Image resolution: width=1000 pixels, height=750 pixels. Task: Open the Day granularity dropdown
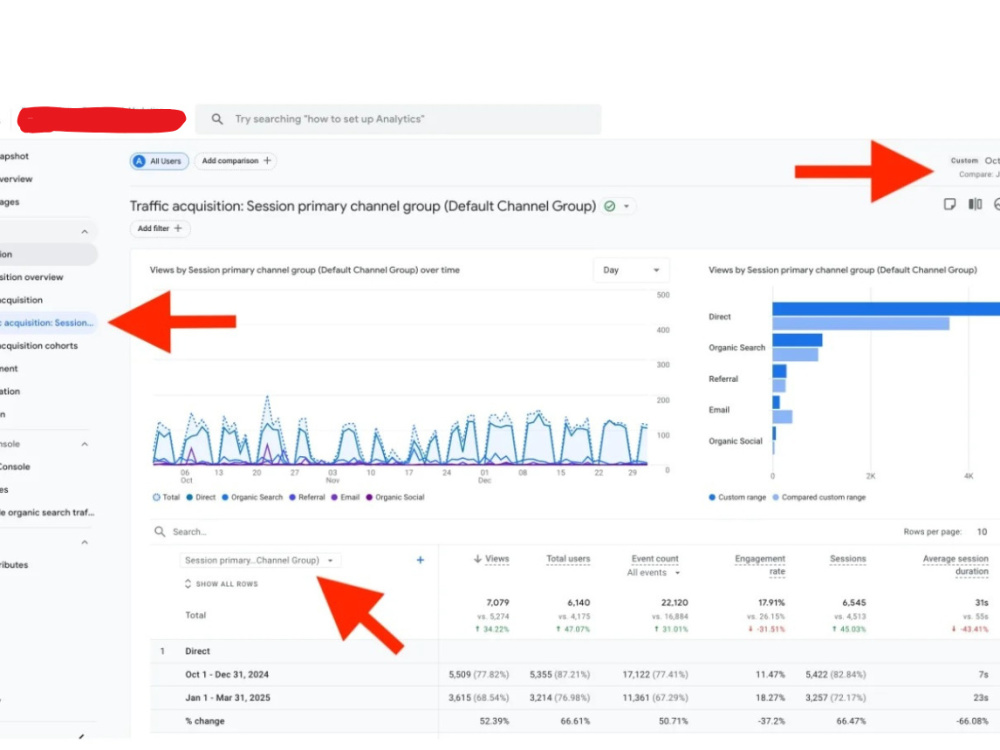631,270
